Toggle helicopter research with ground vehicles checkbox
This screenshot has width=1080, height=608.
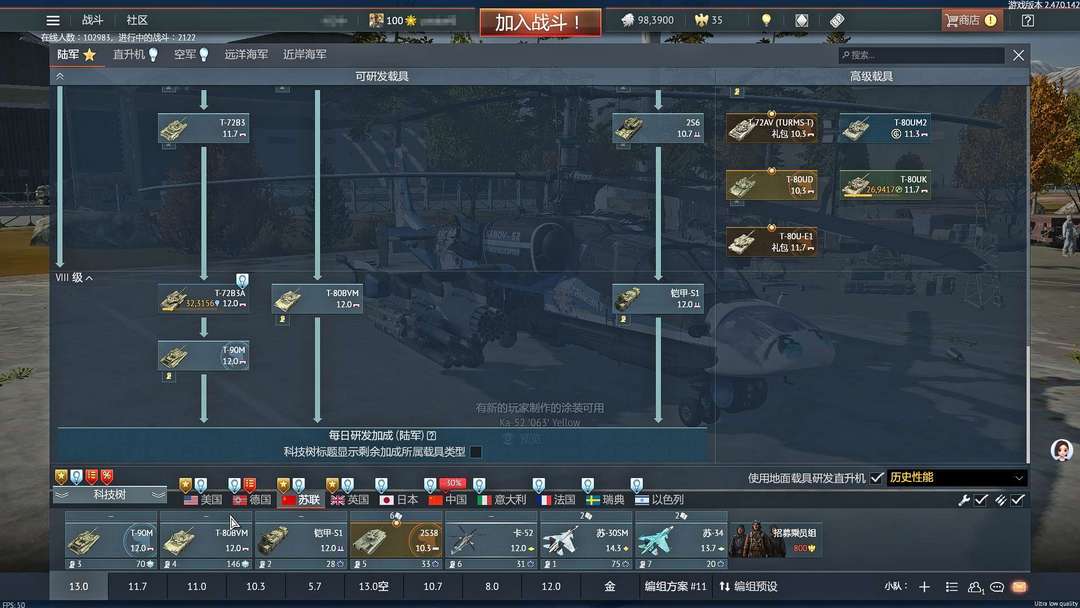click(877, 478)
